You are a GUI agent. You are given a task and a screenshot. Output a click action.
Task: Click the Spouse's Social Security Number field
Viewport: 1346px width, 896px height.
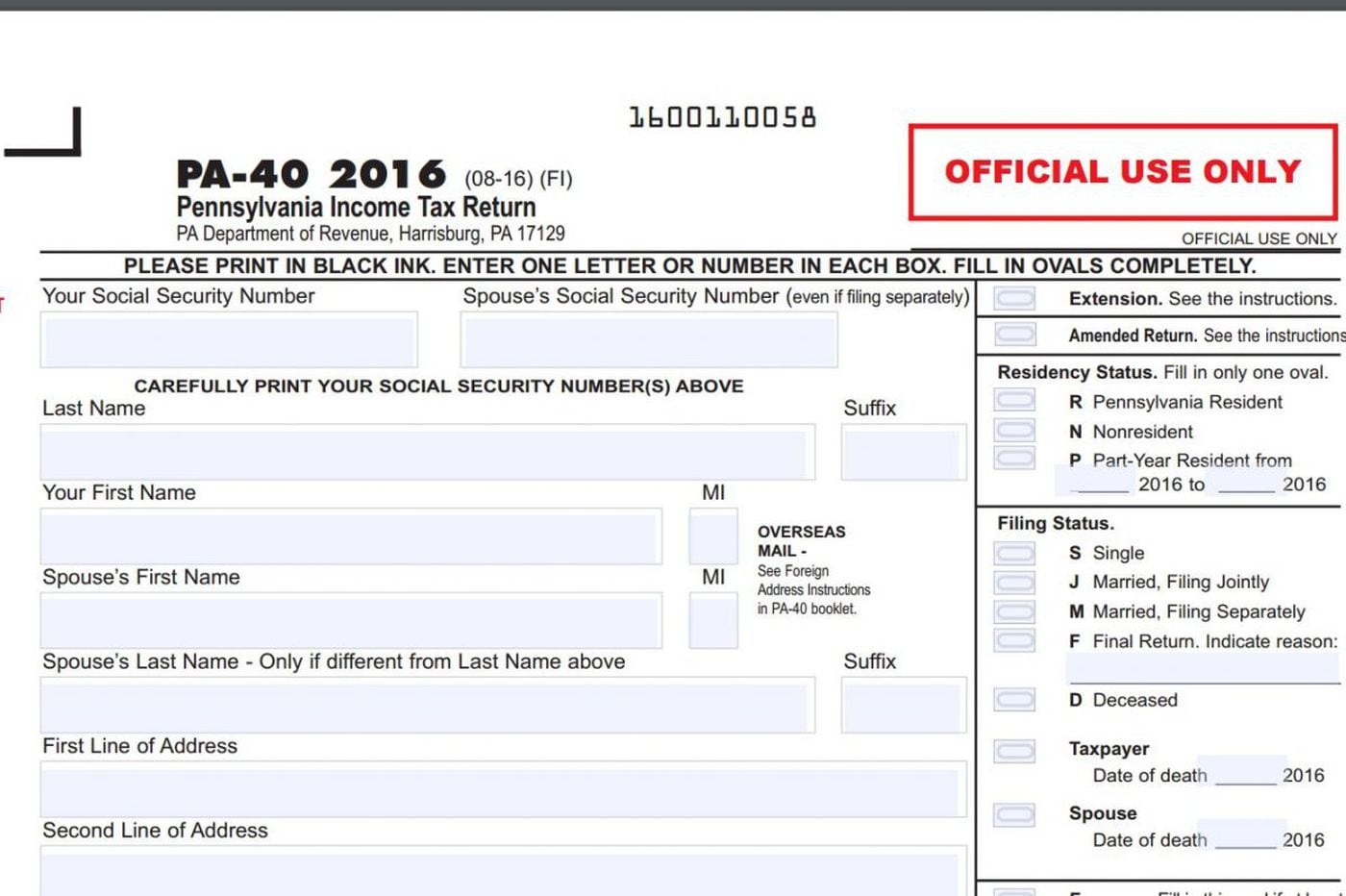coord(649,340)
